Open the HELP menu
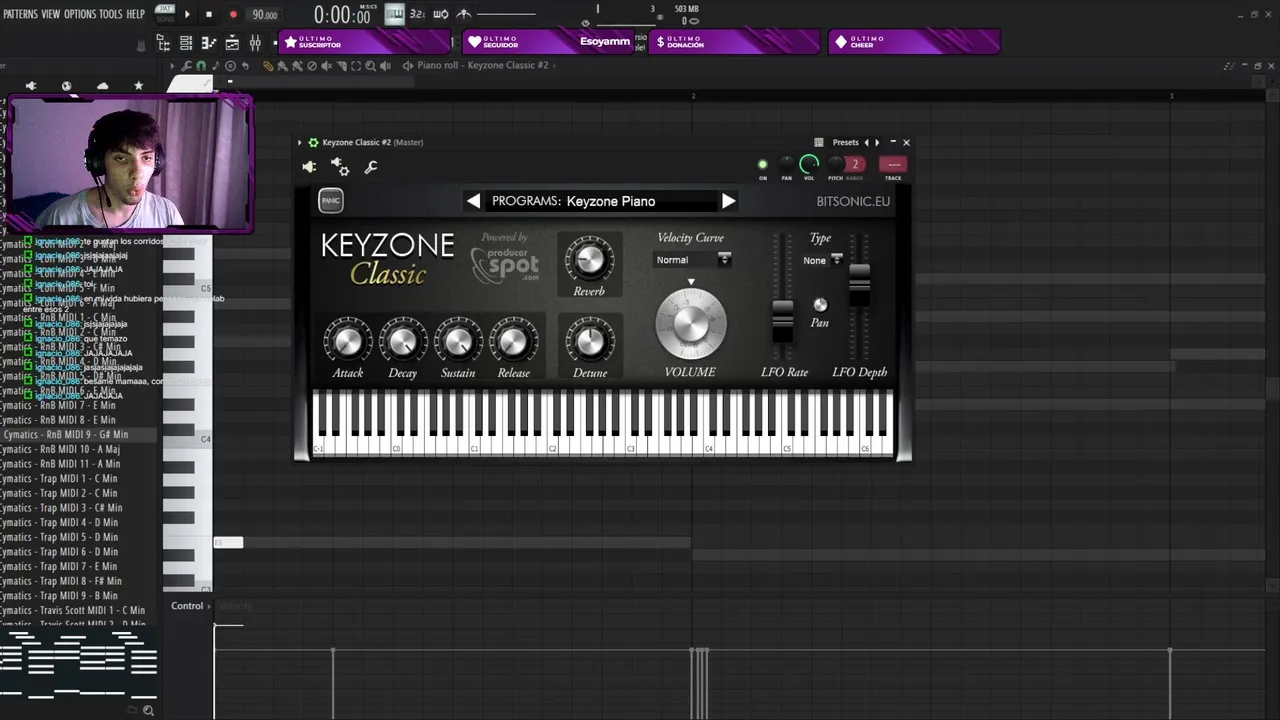The width and height of the screenshot is (1280, 720). click(x=135, y=14)
